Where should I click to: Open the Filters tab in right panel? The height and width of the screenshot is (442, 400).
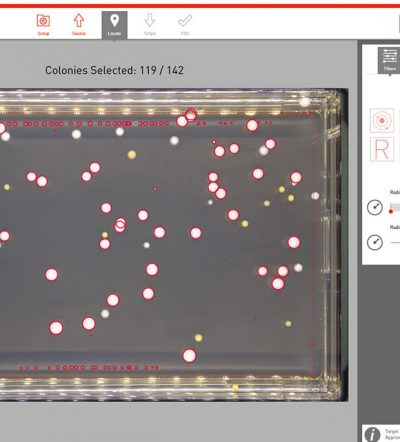[389, 60]
